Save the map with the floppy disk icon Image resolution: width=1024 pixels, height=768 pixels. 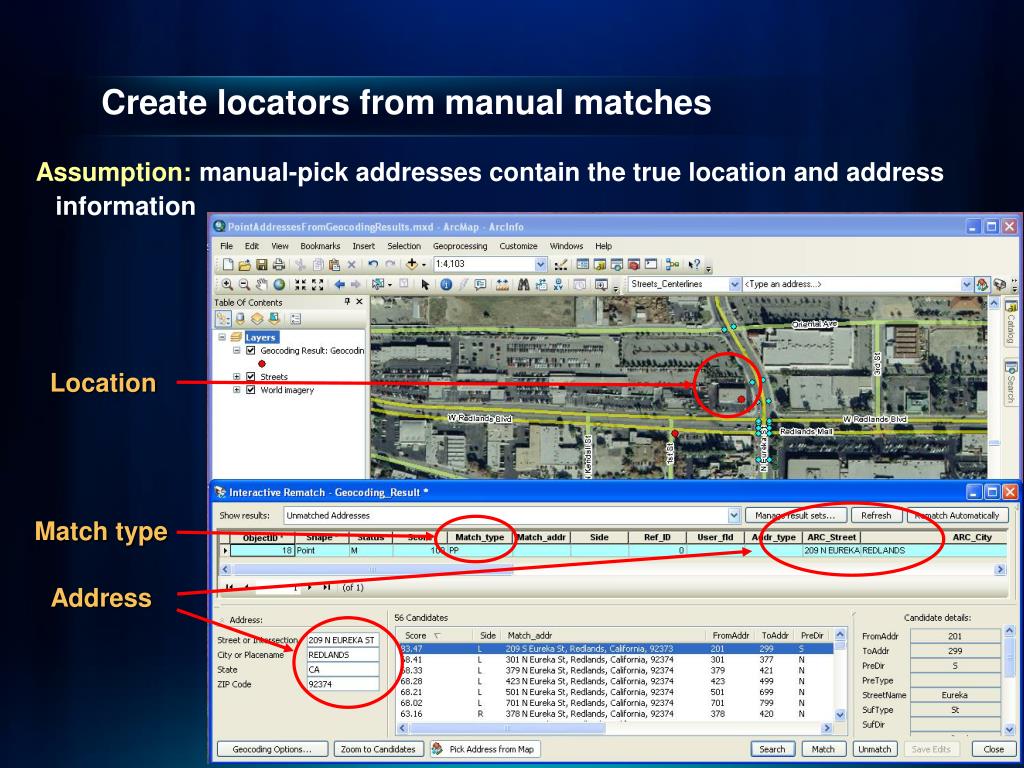[261, 264]
